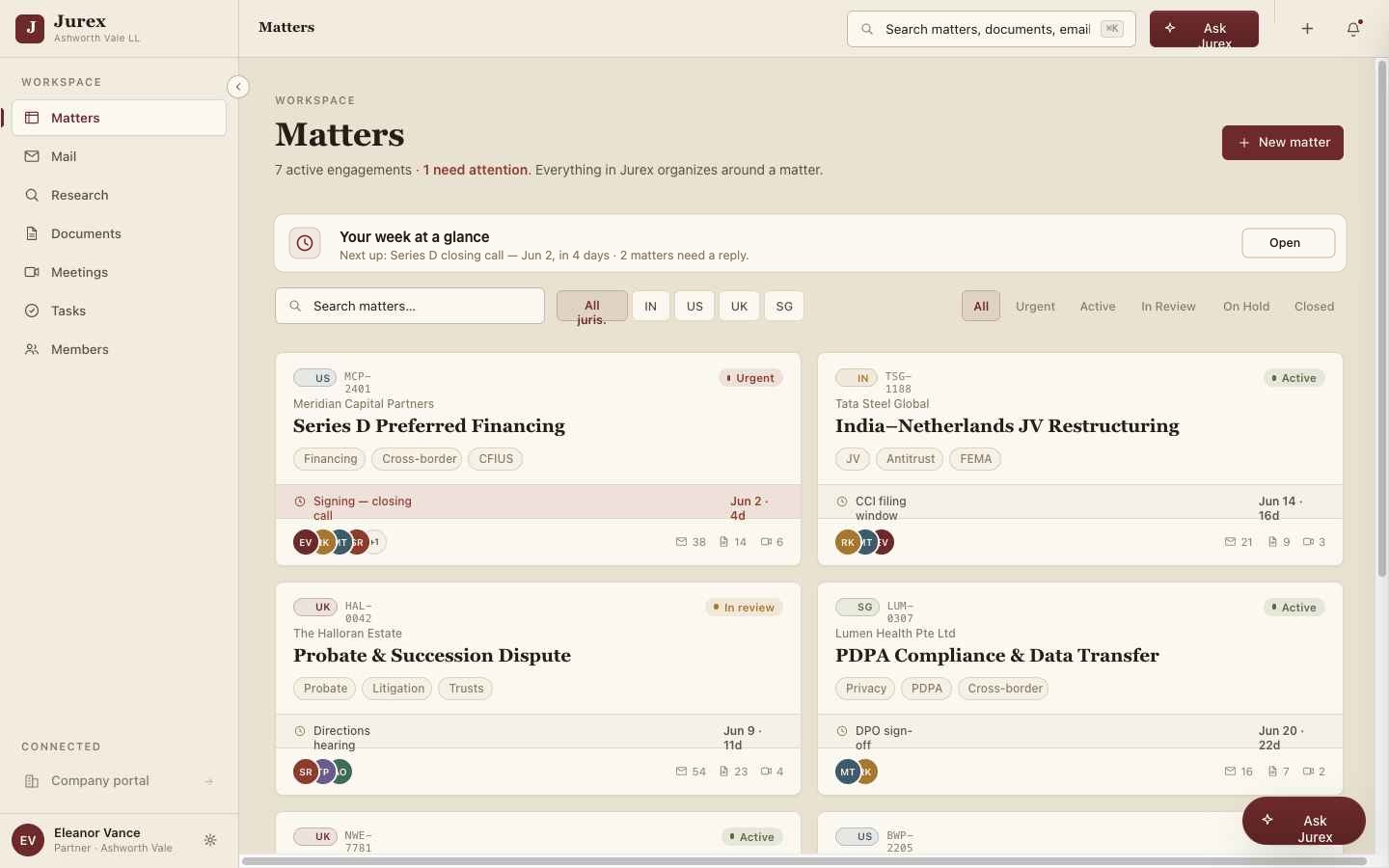Viewport: 1389px width, 868px height.
Task: Open Meetings in sidebar
Action: (119, 272)
